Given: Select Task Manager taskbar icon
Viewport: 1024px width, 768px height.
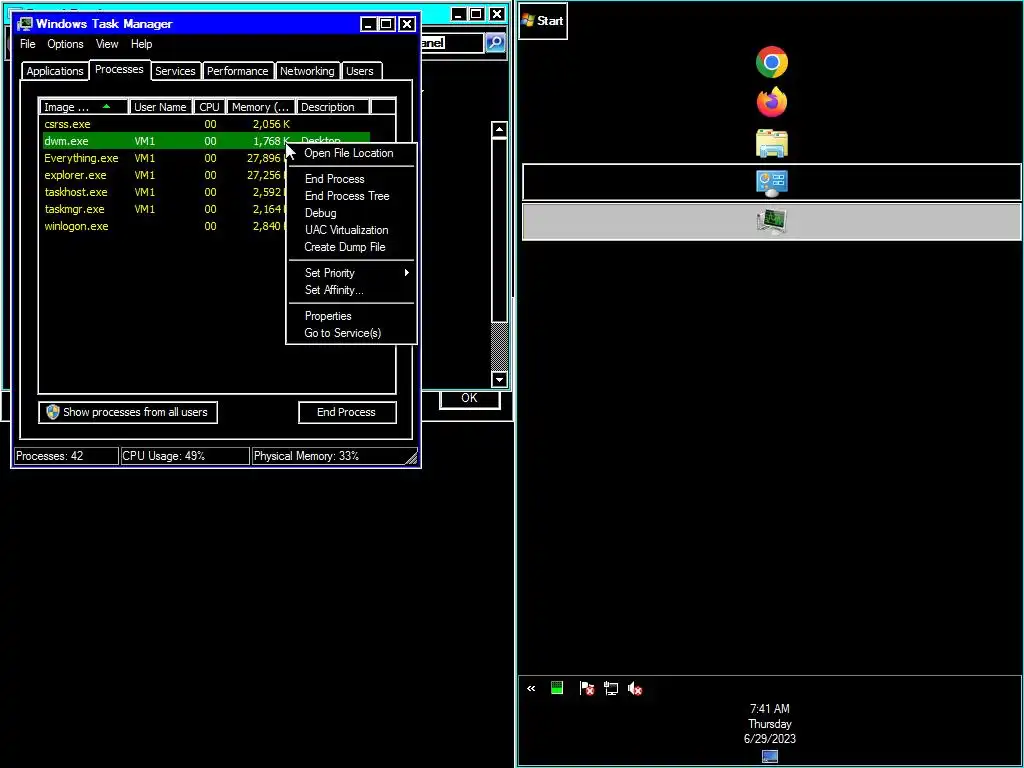Looking at the screenshot, I should pos(771,222).
